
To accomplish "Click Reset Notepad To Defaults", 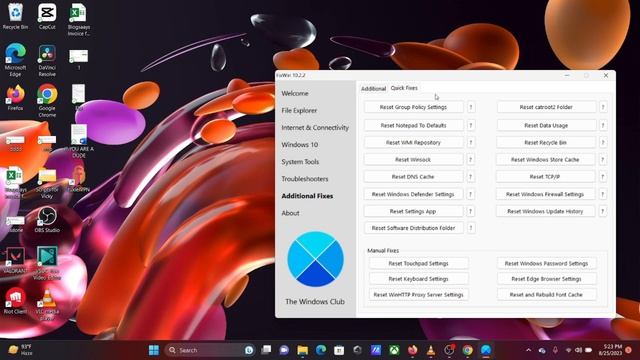I will click(413, 125).
